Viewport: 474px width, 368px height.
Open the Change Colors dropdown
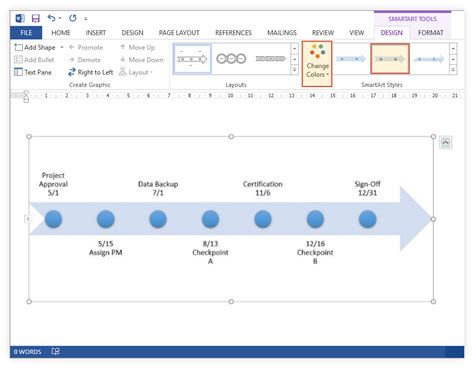click(317, 64)
